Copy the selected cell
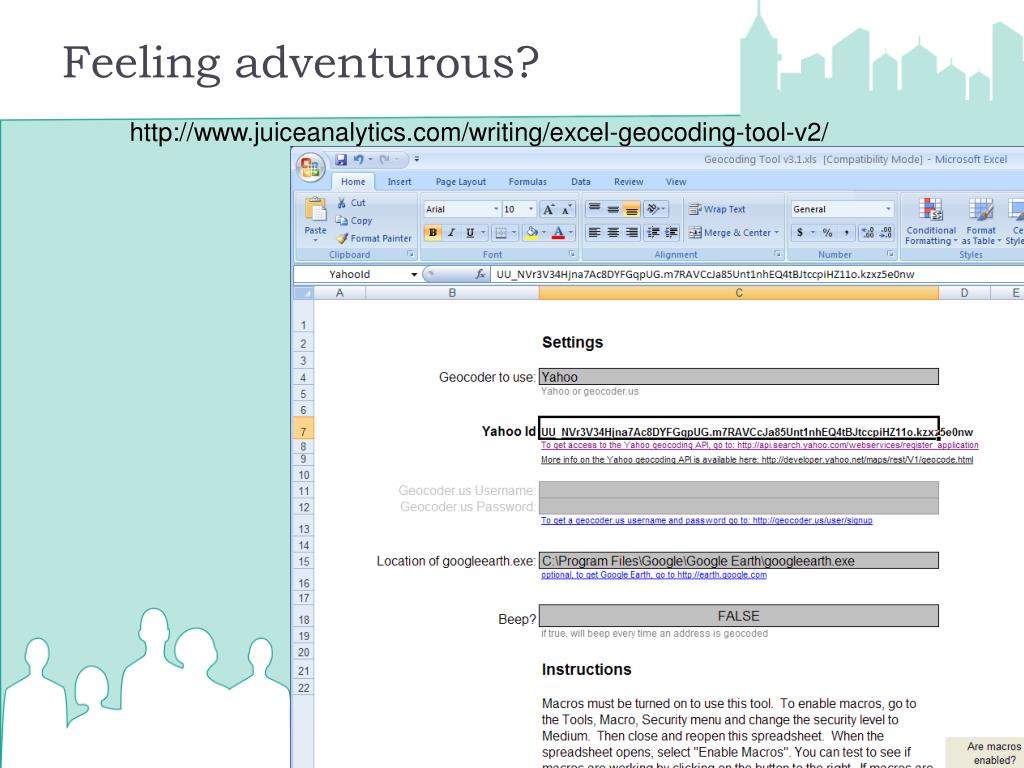Image resolution: width=1024 pixels, height=768 pixels. (x=354, y=221)
